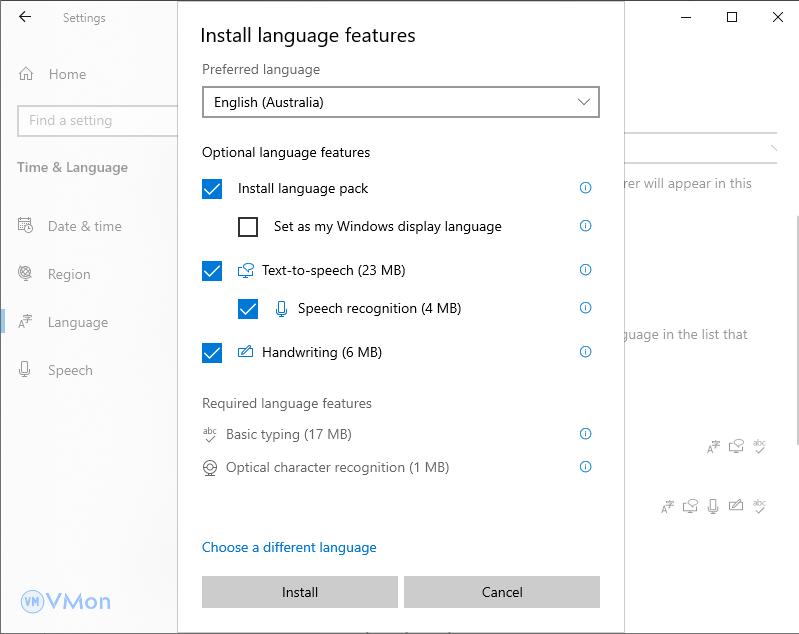This screenshot has height=634, width=799.
Task: Open Speech settings from sidebar
Action: point(70,370)
